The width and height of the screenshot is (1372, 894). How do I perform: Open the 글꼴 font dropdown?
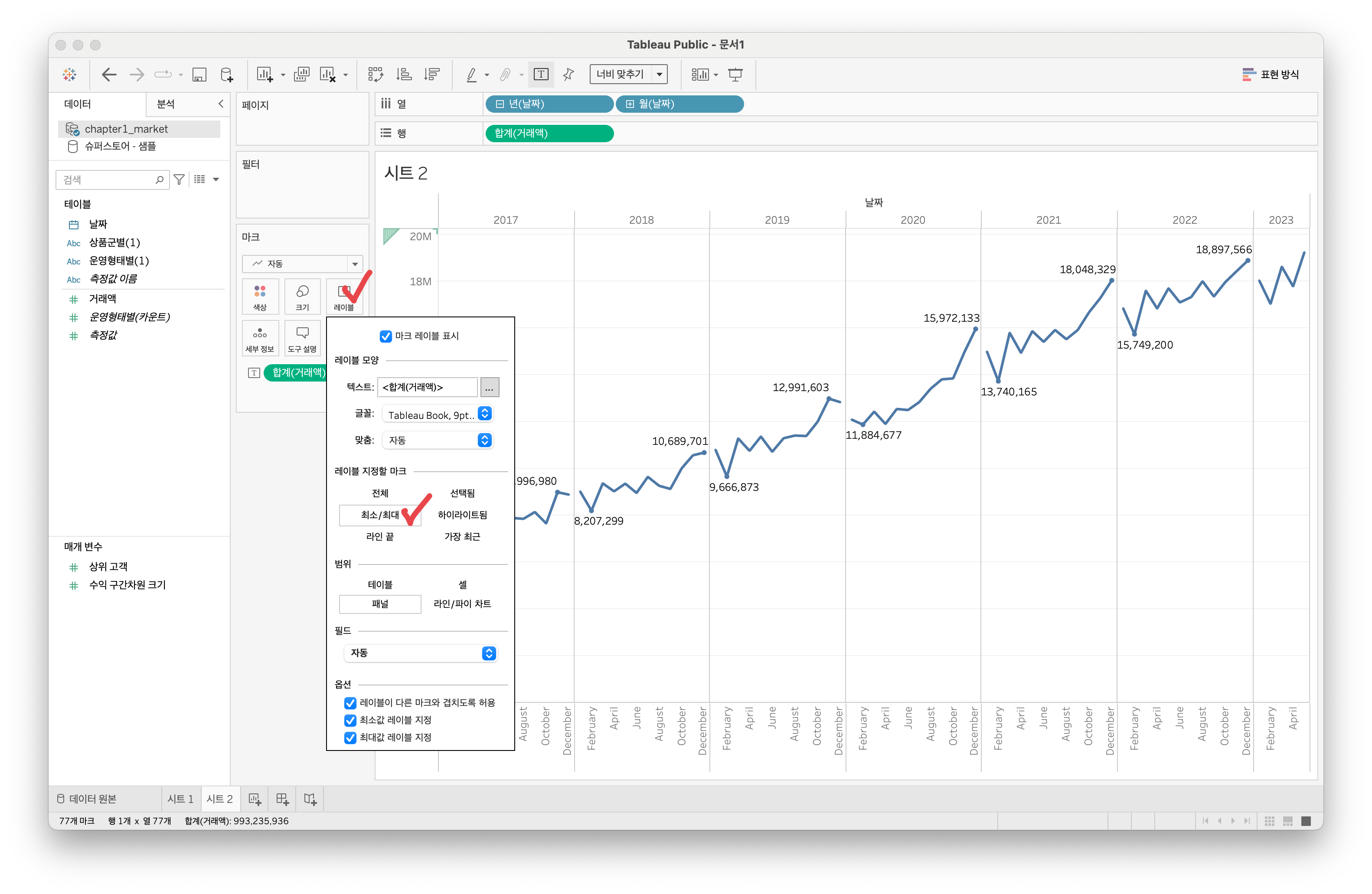pyautogui.click(x=438, y=414)
